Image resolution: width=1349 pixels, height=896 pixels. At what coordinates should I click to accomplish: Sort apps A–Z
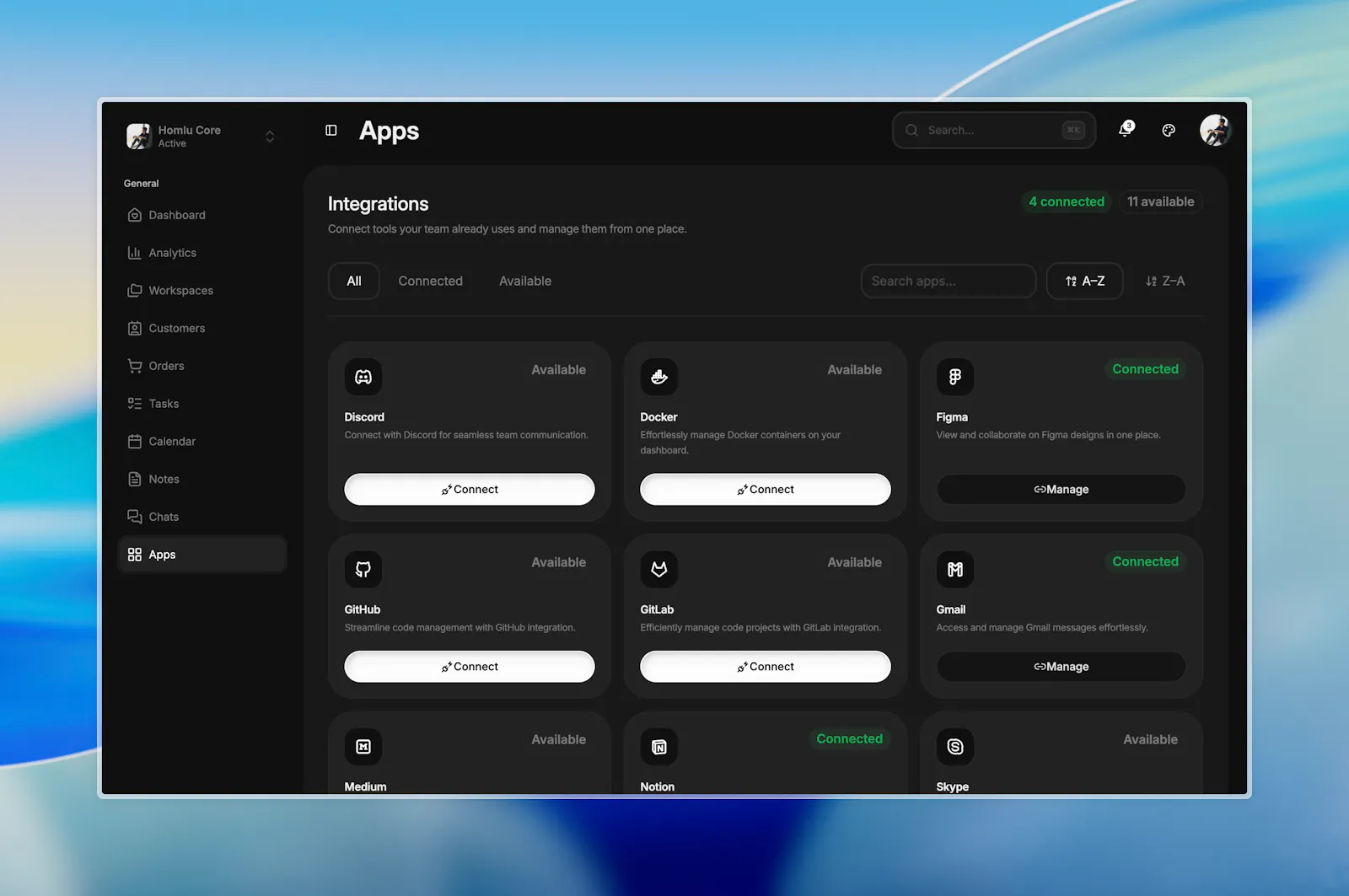(1084, 282)
